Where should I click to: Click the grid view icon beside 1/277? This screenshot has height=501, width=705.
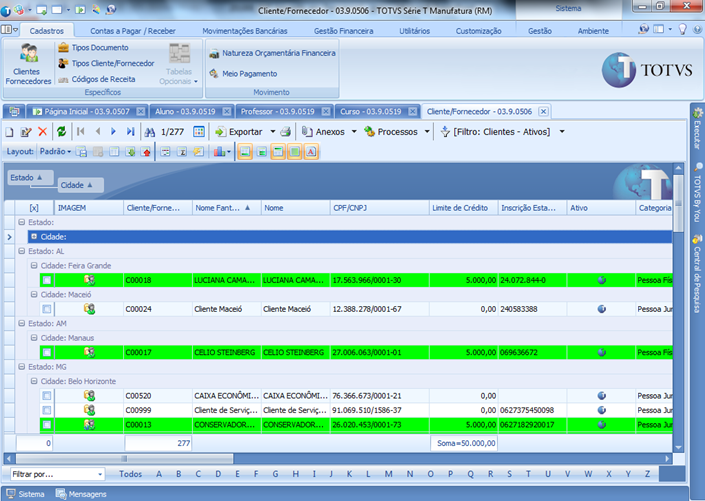point(199,132)
